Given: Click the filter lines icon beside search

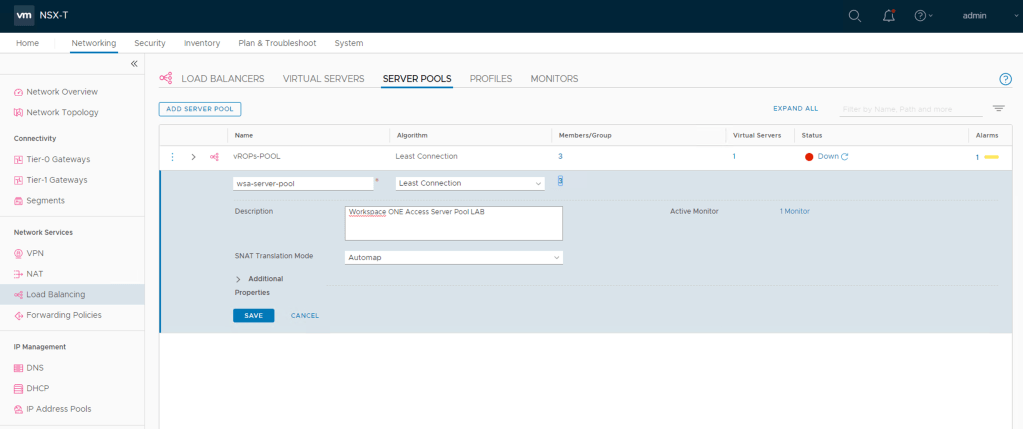Looking at the screenshot, I should coord(998,108).
